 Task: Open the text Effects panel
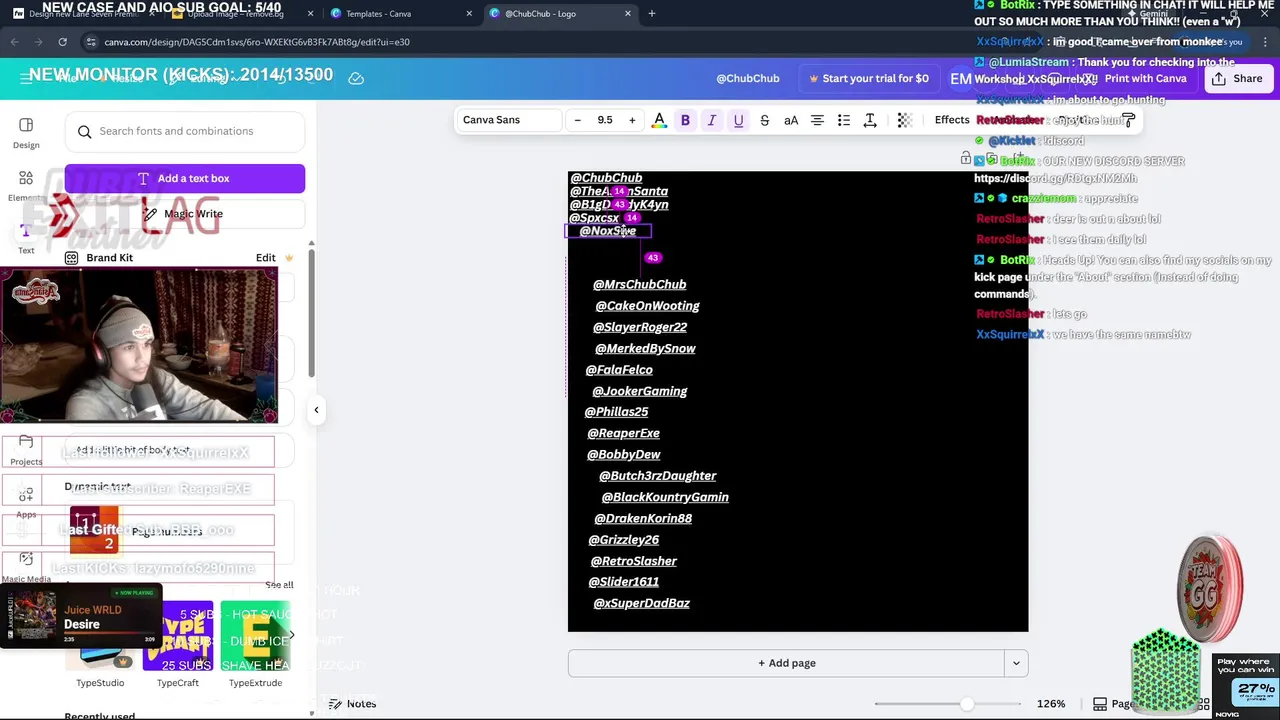(x=952, y=120)
